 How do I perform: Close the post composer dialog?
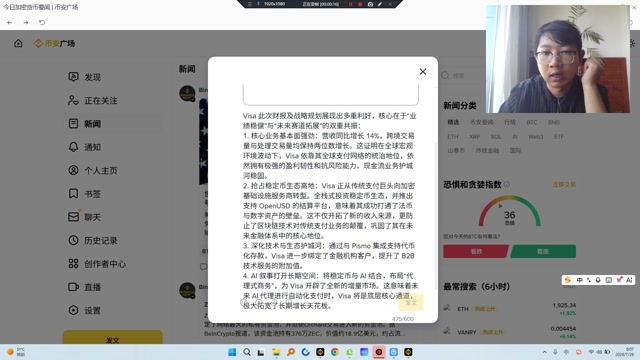(x=423, y=72)
